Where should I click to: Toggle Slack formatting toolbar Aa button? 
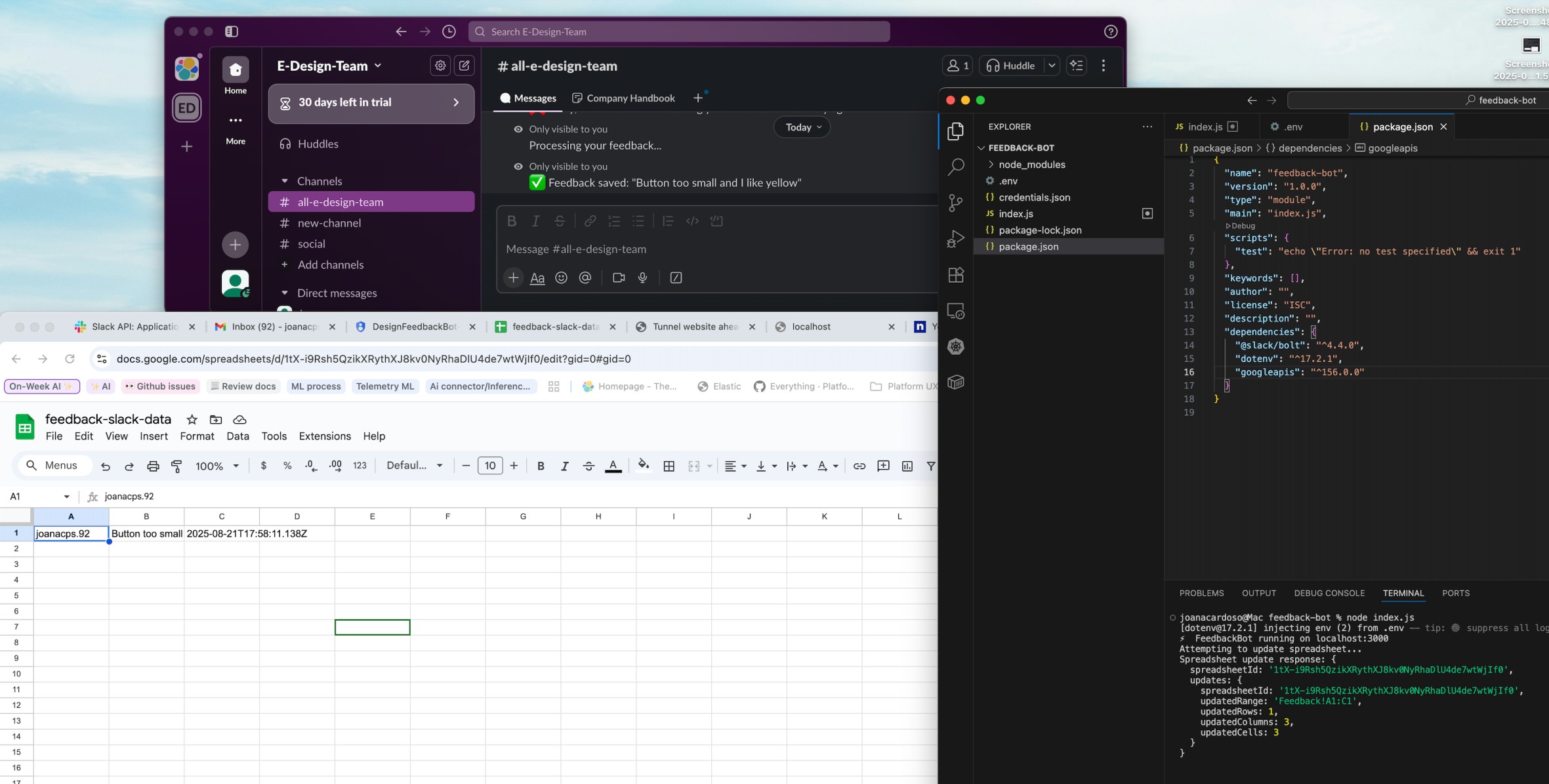point(537,278)
